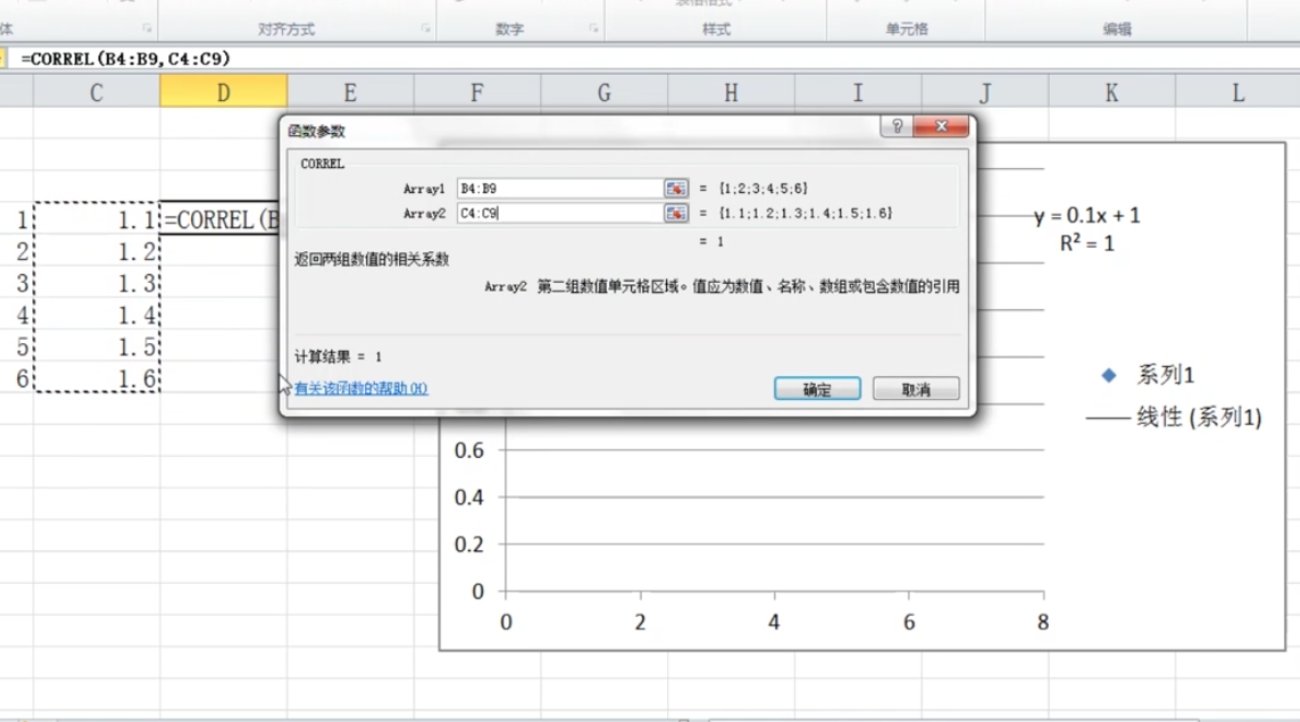Viewport: 1300px width, 722px height.
Task: Click the chart equation label y = 0.1x + 1
Action: [x=1088, y=214]
